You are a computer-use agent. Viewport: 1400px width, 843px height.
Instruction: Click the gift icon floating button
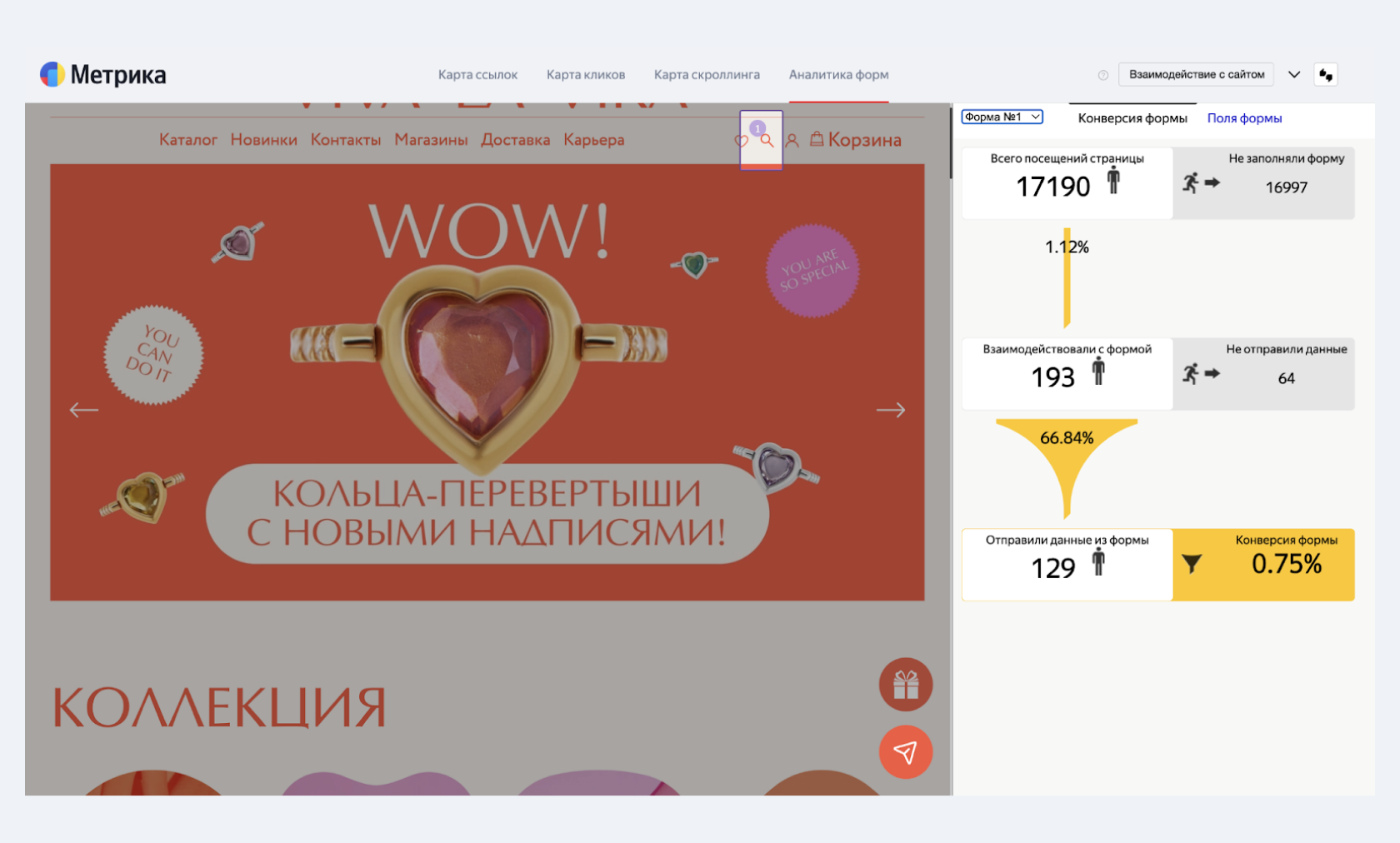pyautogui.click(x=905, y=685)
